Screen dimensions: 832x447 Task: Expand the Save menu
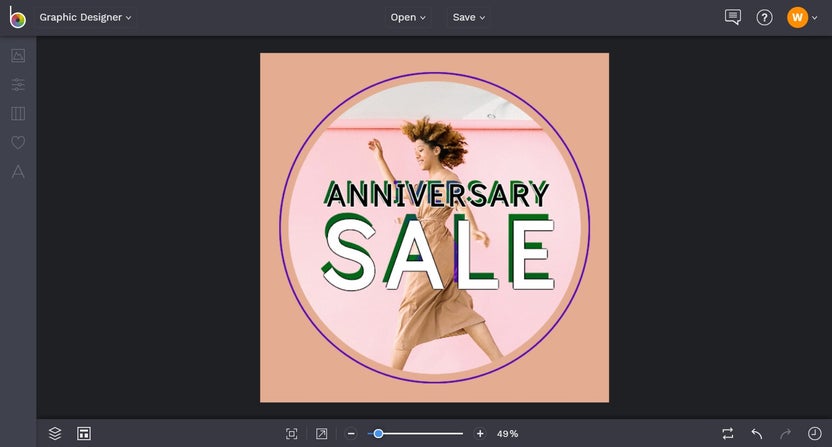point(469,18)
